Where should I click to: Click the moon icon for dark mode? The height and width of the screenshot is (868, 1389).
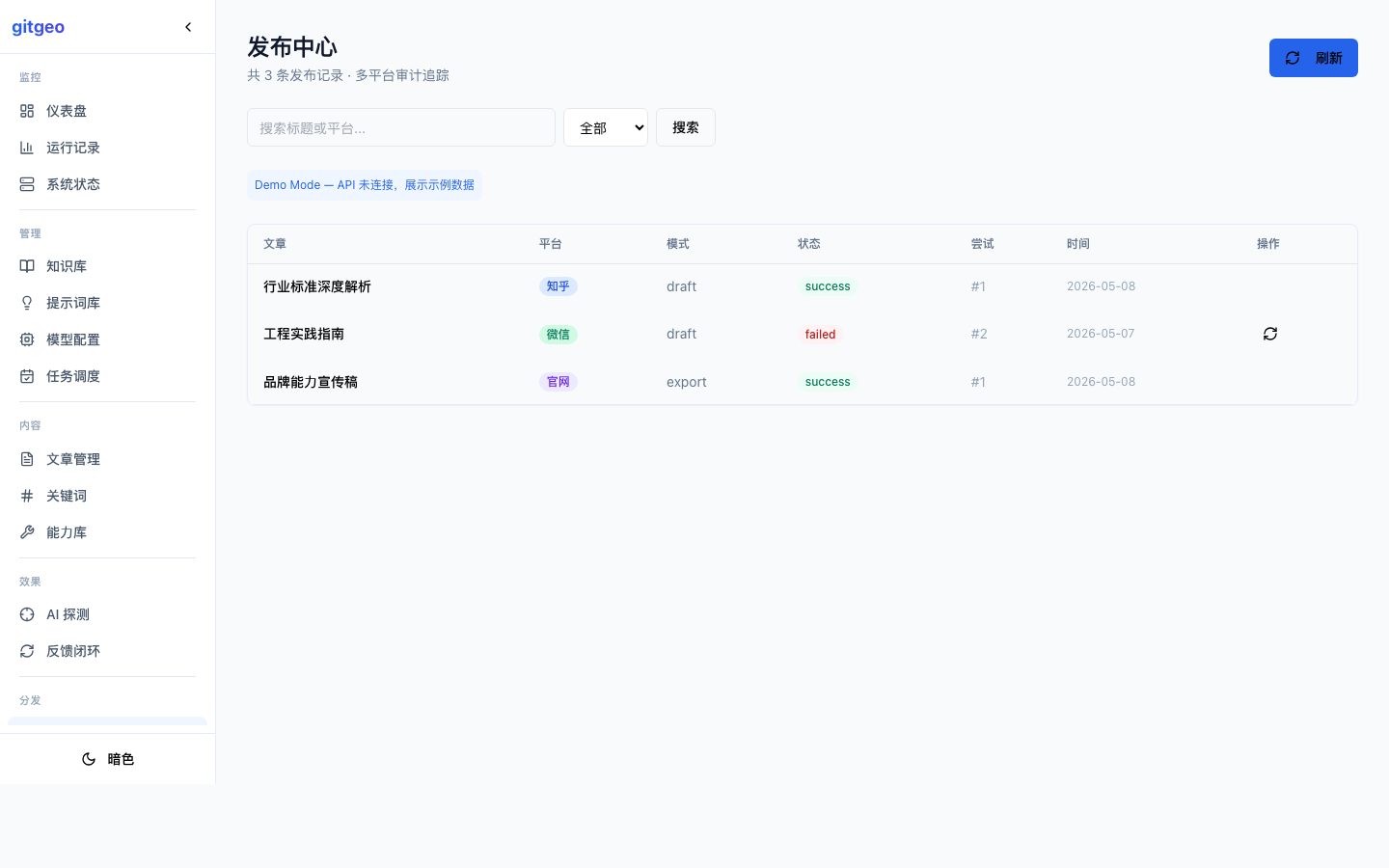point(89,759)
